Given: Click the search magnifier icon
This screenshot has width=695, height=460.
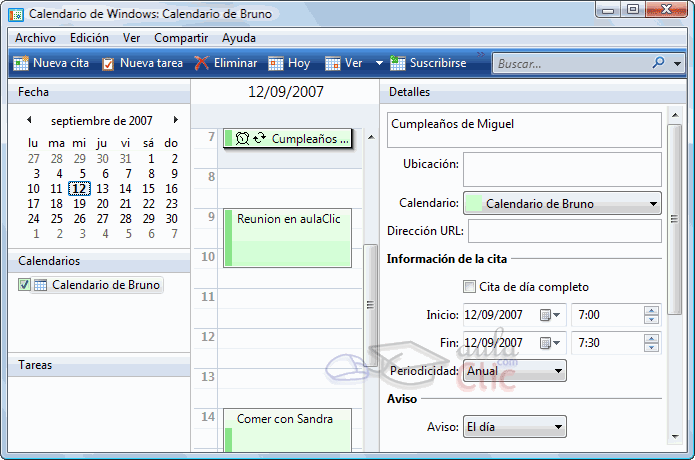Looking at the screenshot, I should 659,63.
